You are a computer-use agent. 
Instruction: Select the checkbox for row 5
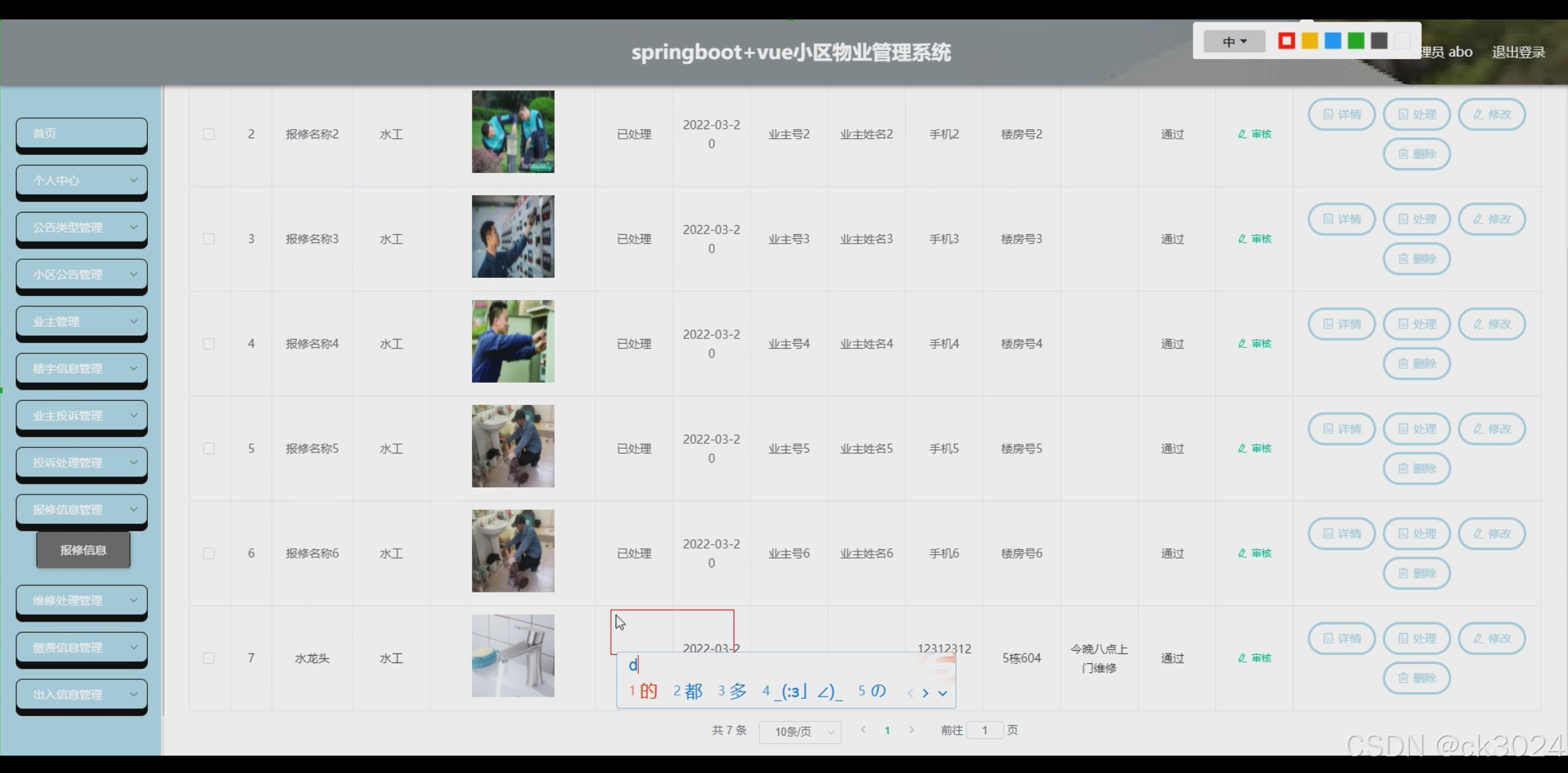click(x=209, y=448)
